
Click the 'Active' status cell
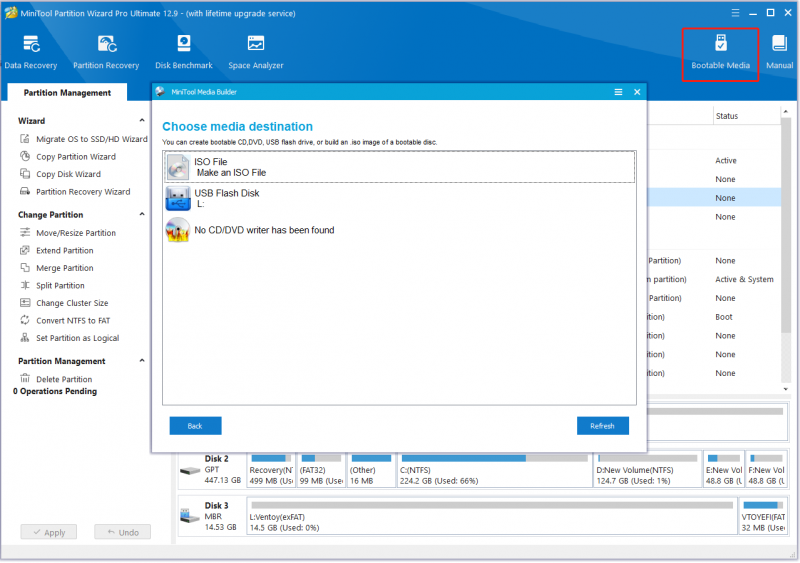coord(726,161)
